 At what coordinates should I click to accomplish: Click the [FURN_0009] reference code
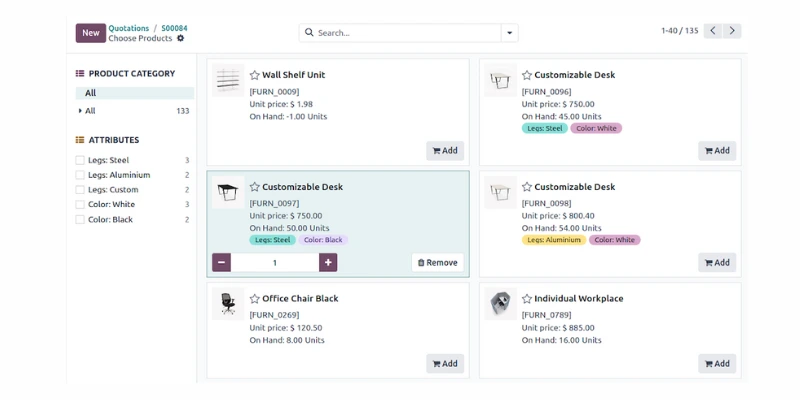(x=274, y=92)
